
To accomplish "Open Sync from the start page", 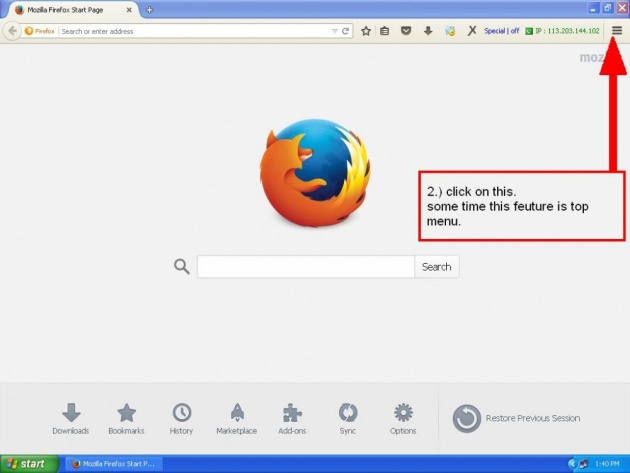I will [348, 418].
